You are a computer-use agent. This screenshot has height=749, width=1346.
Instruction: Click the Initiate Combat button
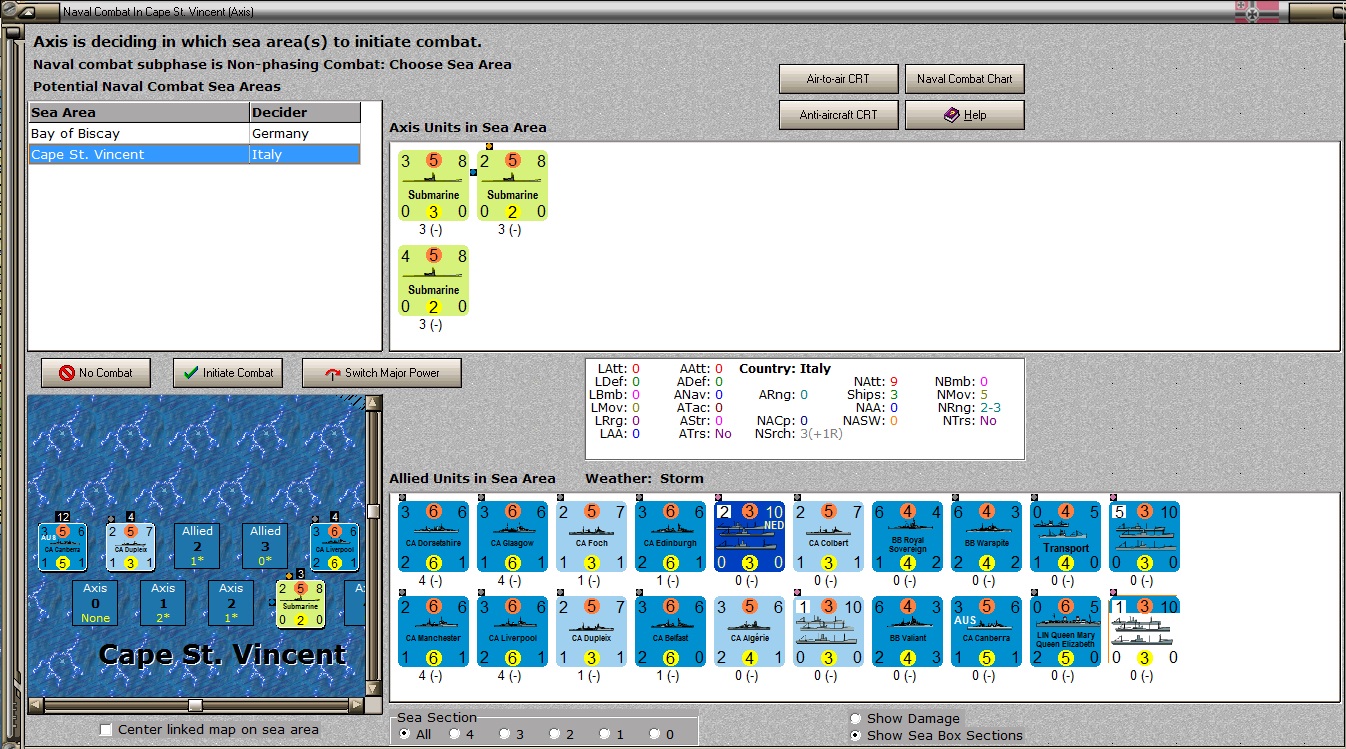pyautogui.click(x=227, y=373)
